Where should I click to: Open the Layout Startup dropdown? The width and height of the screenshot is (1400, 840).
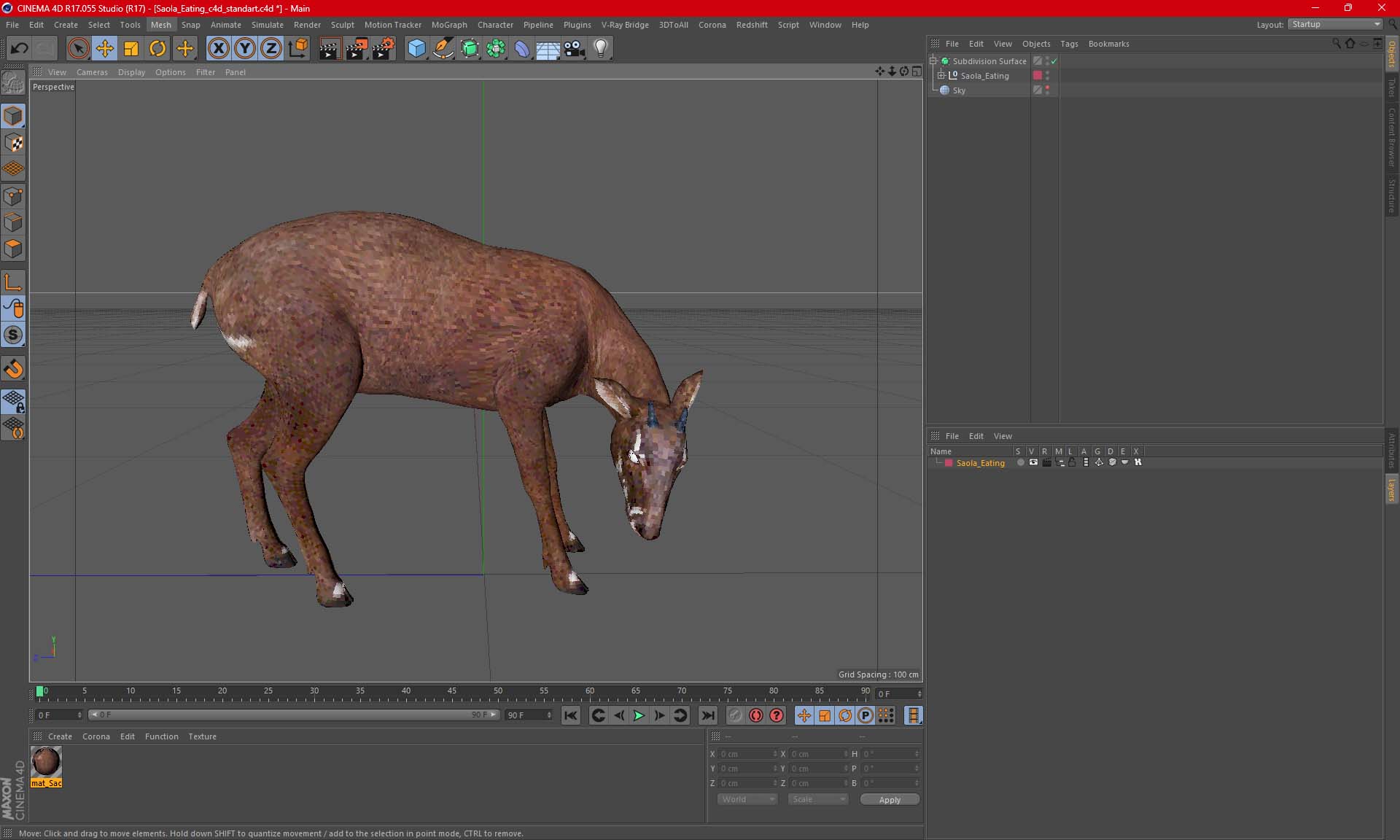click(1335, 24)
